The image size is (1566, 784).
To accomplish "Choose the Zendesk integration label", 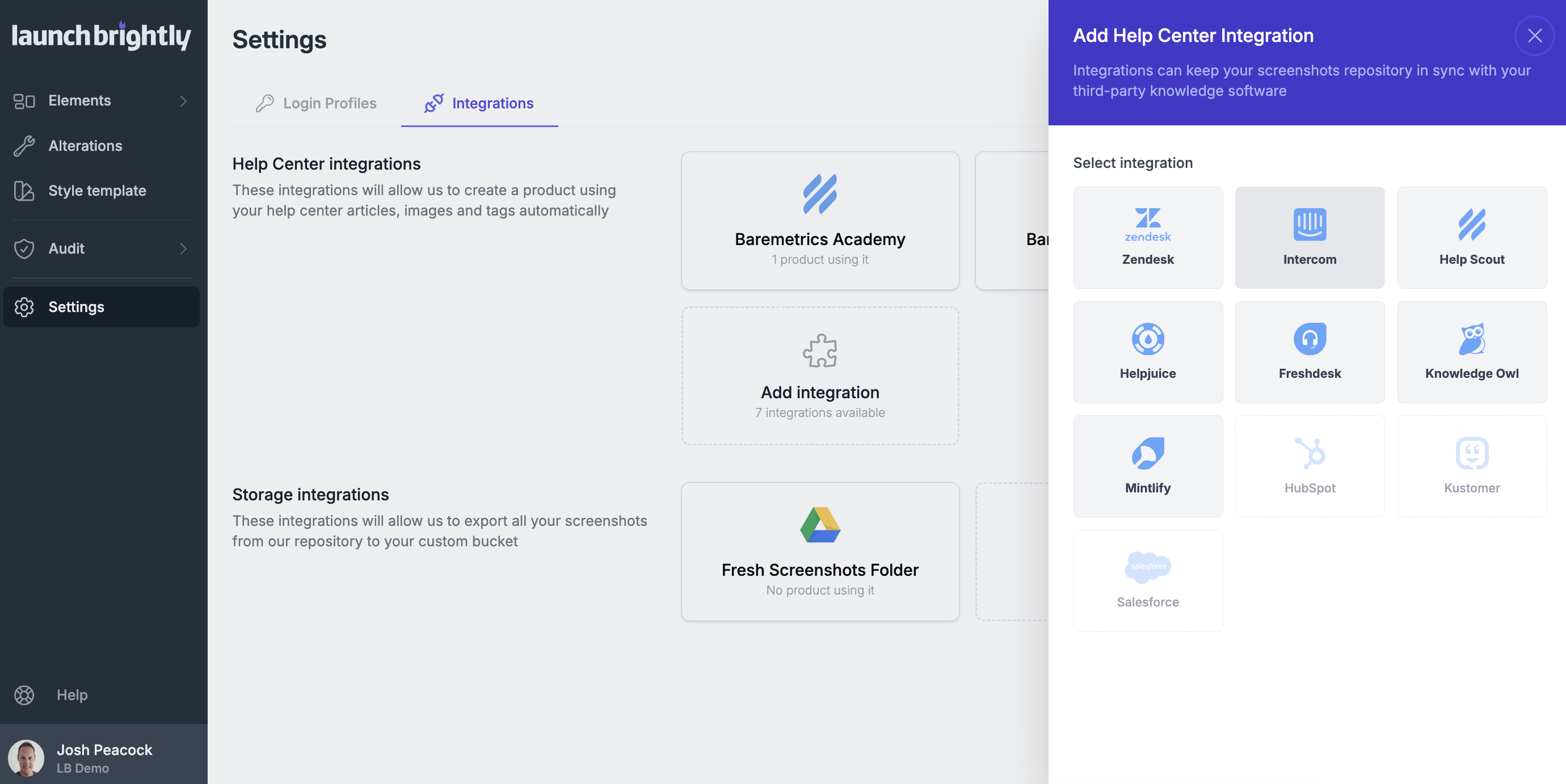I will coord(1148,259).
